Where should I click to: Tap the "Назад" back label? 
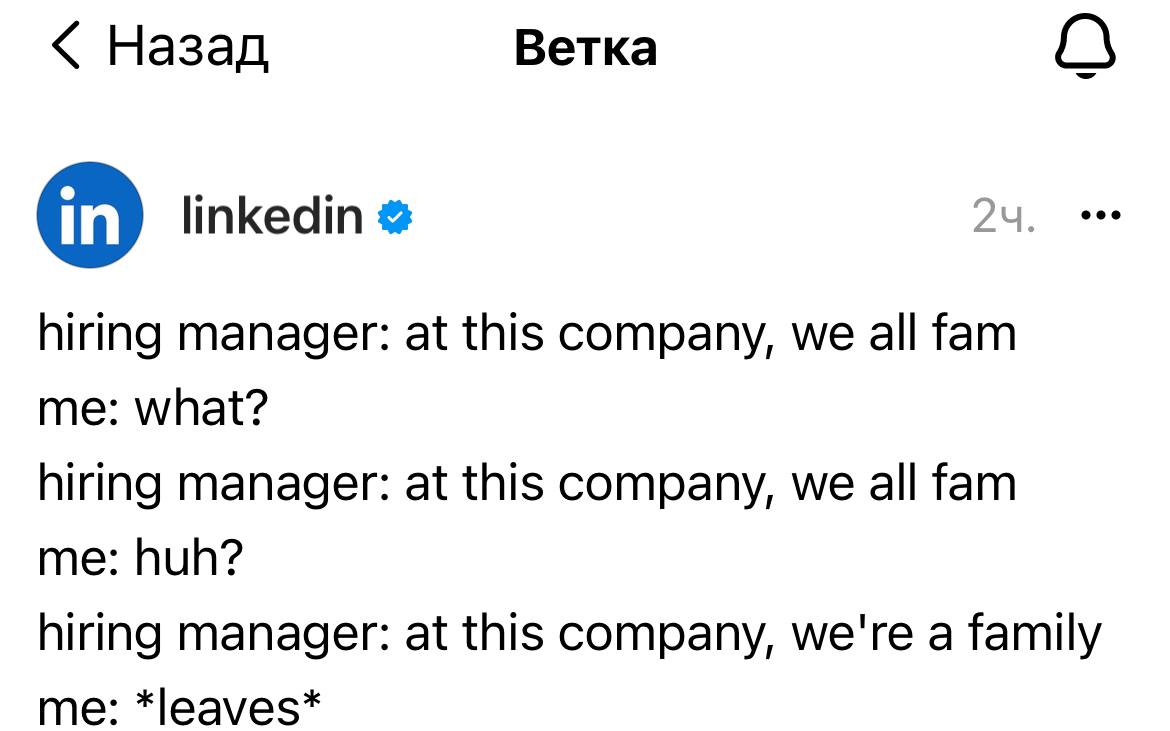(188, 47)
